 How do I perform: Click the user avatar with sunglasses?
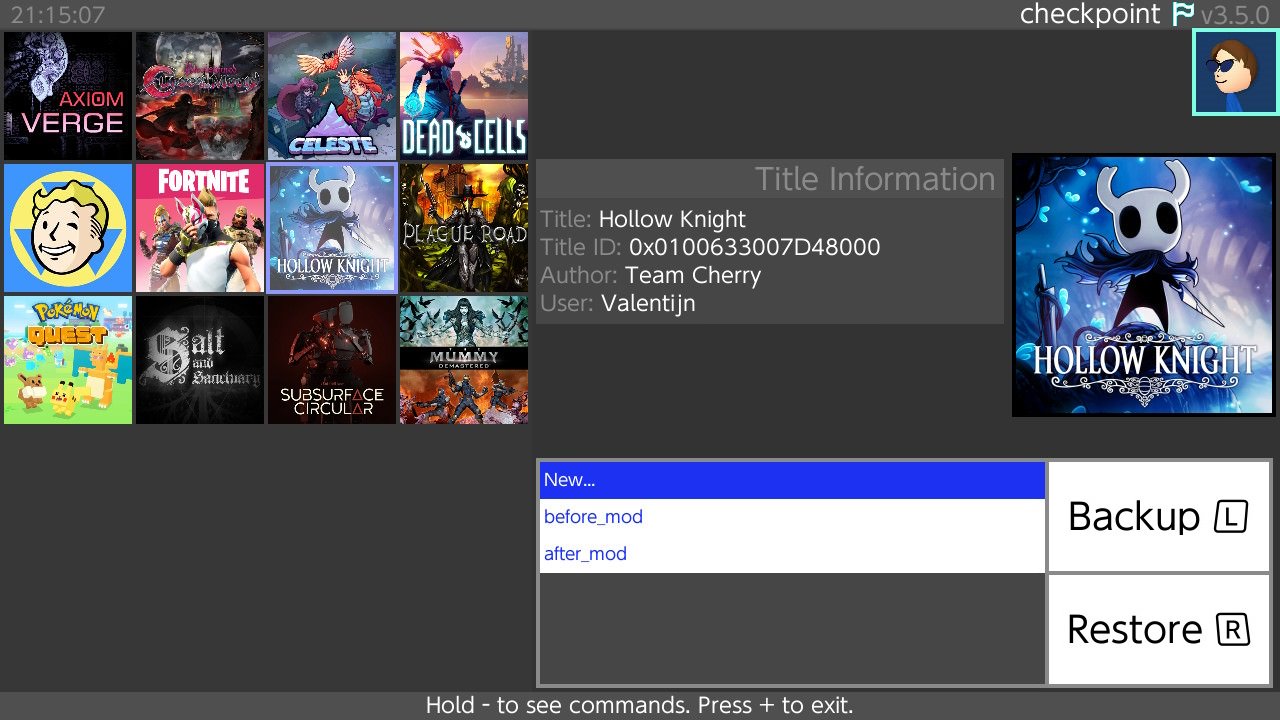(x=1235, y=72)
